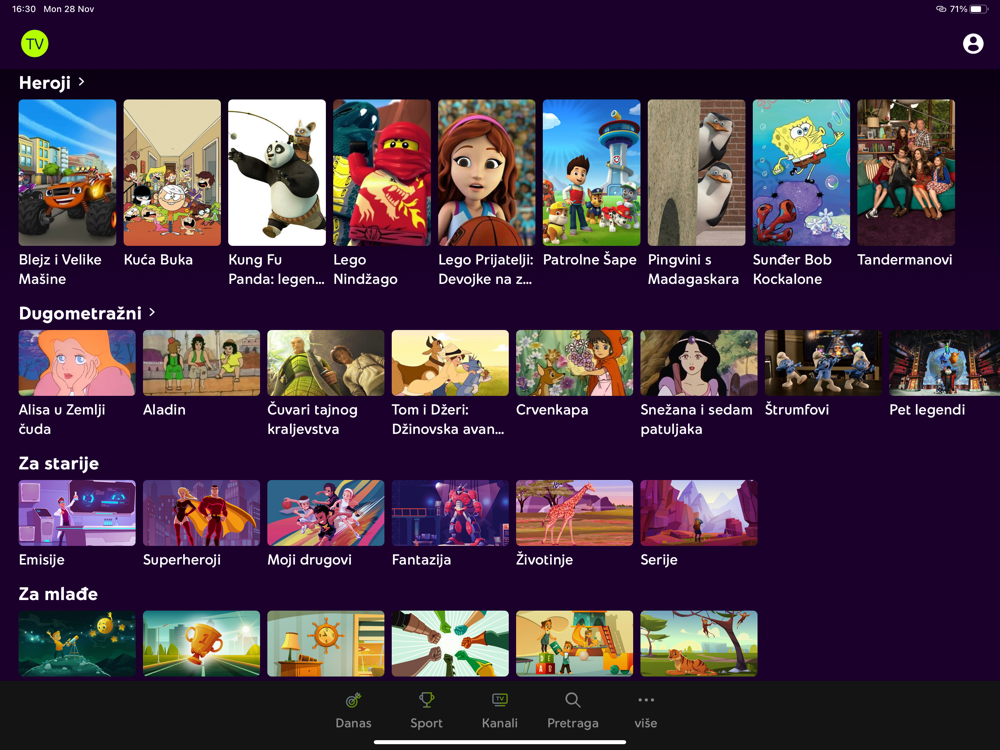Open Snežana i sedam patuljaka thumbnail
This screenshot has height=750, width=1000.
[x=699, y=363]
